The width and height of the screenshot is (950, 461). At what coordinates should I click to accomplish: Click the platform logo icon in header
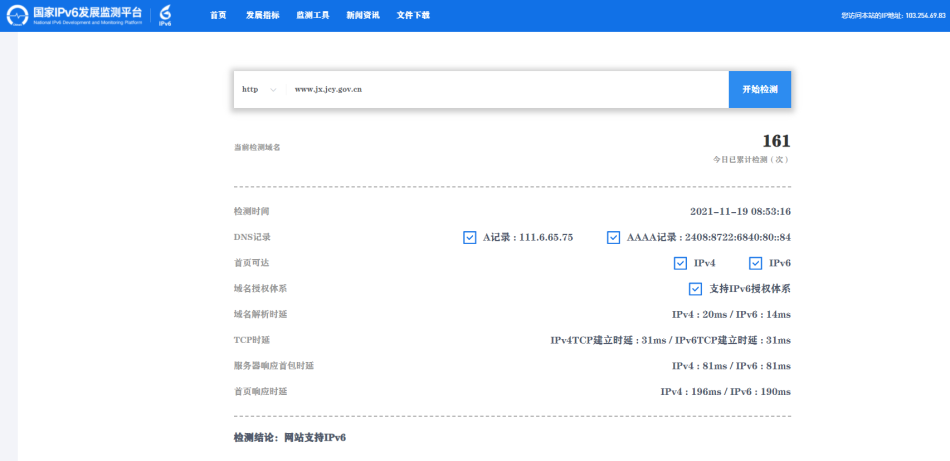pos(18,15)
